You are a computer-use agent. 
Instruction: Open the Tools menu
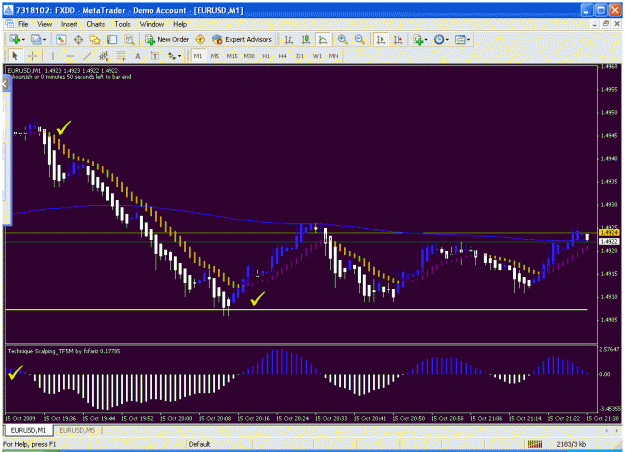point(122,24)
